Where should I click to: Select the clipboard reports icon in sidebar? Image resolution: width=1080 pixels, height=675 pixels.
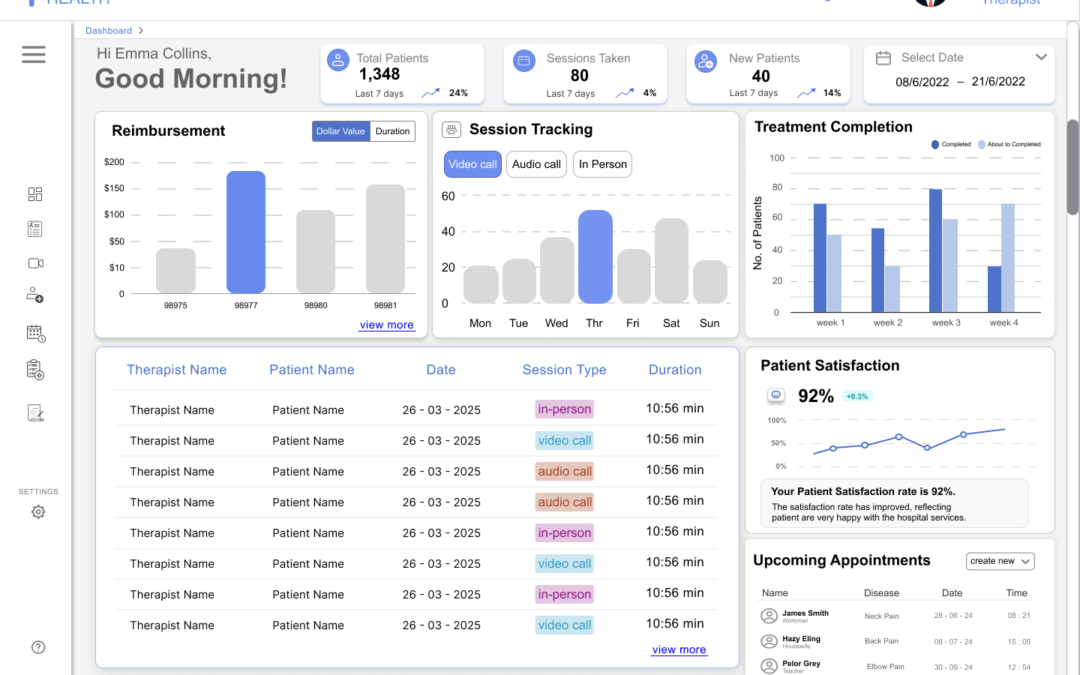[35, 369]
